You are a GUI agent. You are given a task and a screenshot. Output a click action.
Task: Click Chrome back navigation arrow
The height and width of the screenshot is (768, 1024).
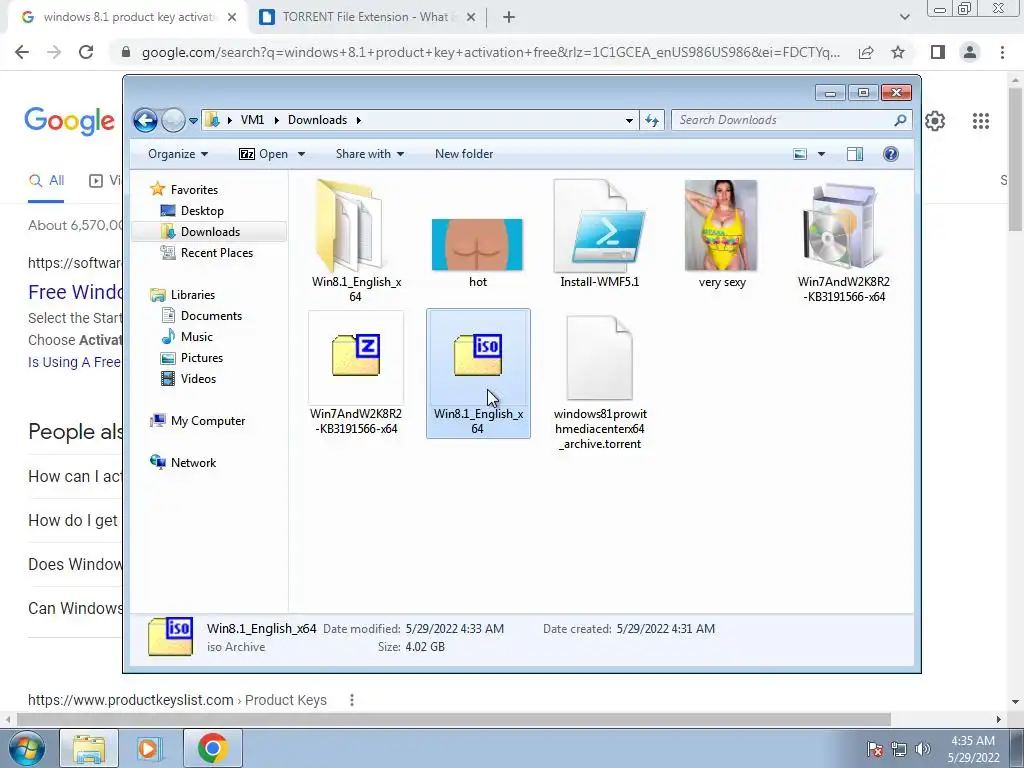(x=22, y=52)
